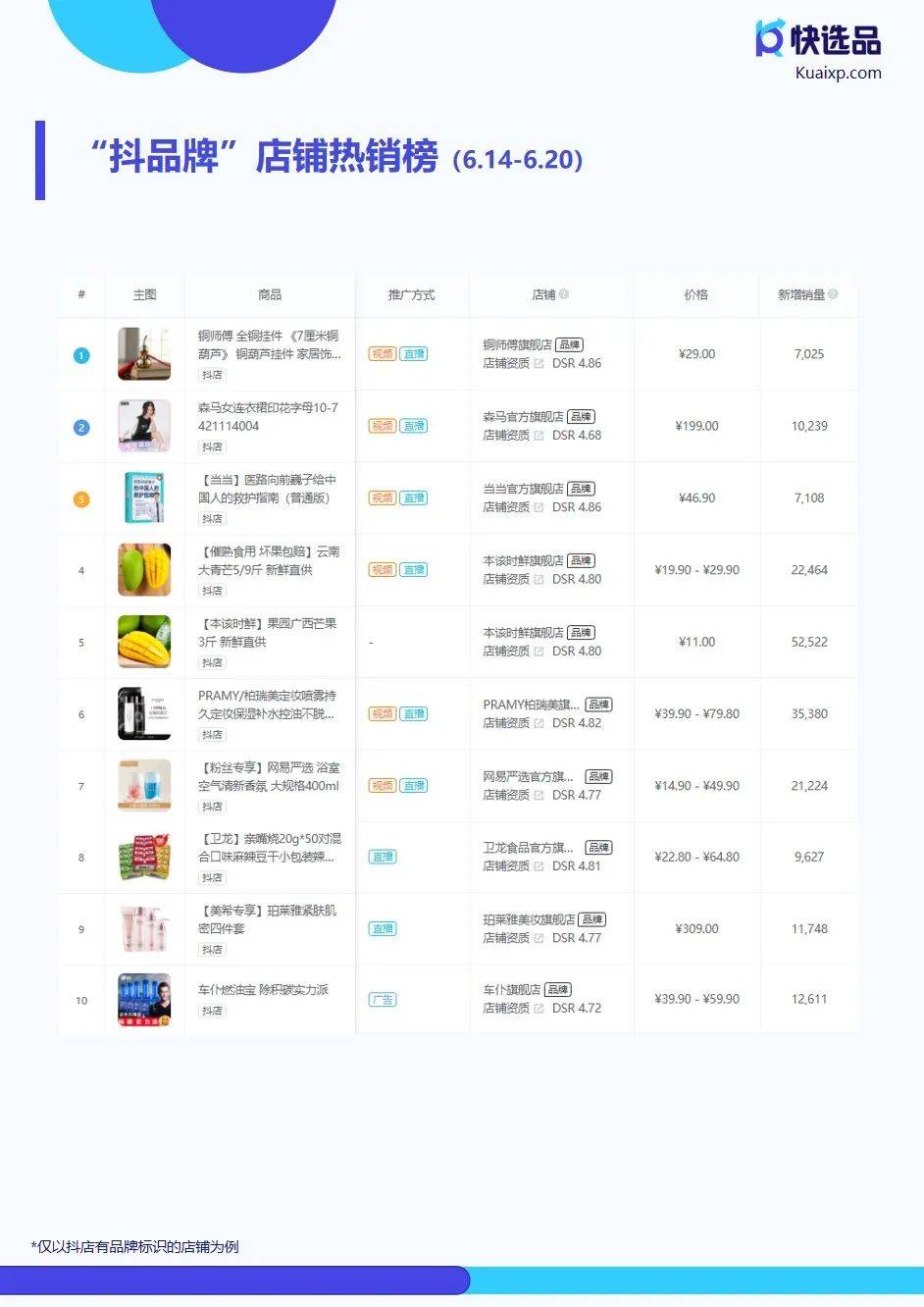Open 当当官方旗舰店 store link
This screenshot has height=1307, width=924.
523,489
